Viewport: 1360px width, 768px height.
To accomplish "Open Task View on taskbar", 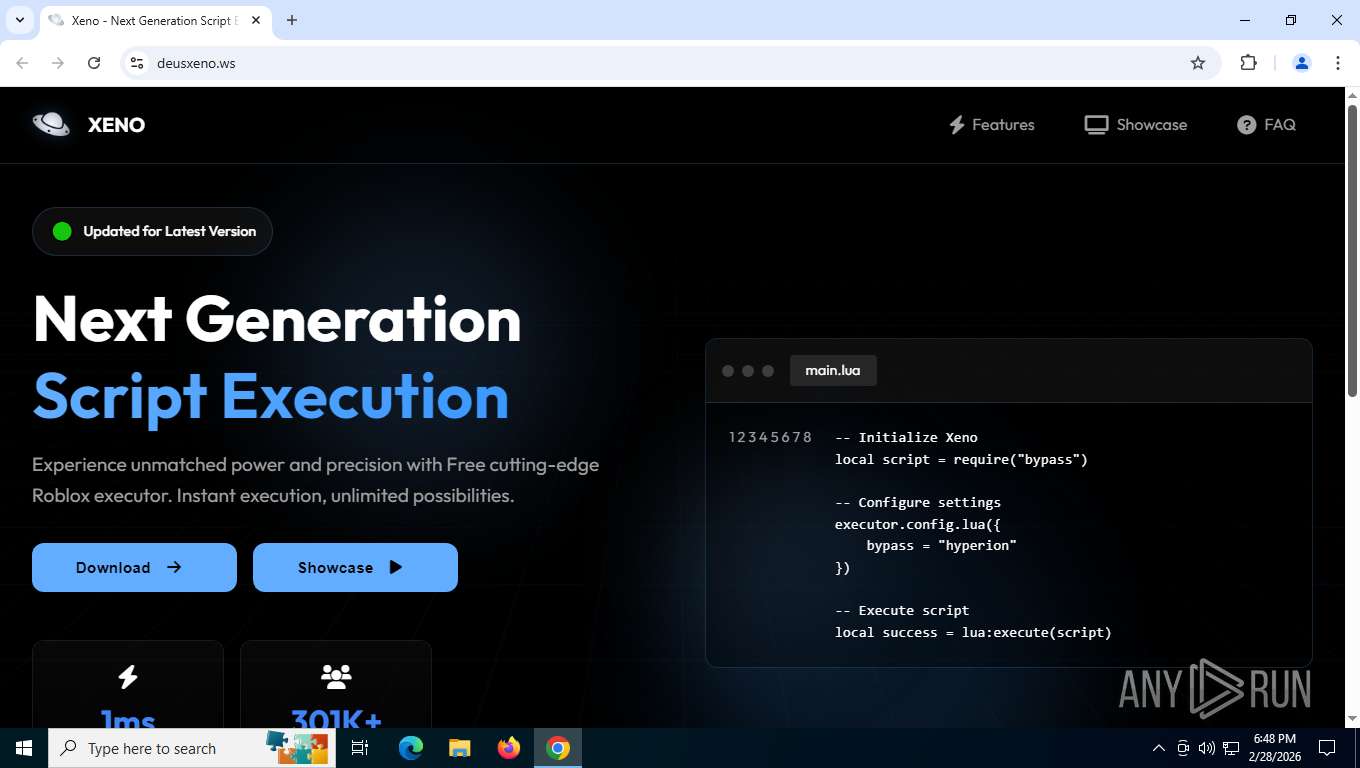I will (360, 748).
